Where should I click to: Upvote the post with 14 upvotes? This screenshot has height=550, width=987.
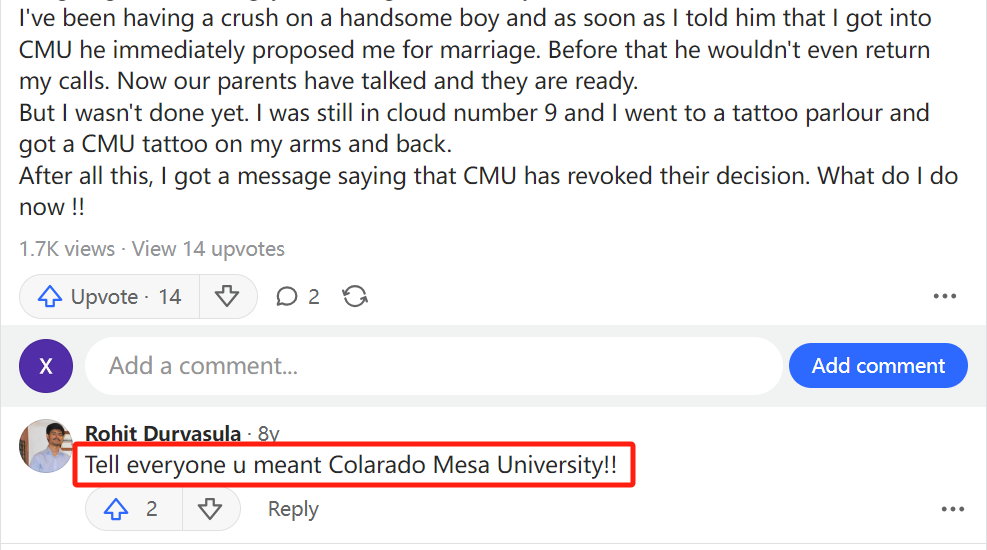click(110, 296)
